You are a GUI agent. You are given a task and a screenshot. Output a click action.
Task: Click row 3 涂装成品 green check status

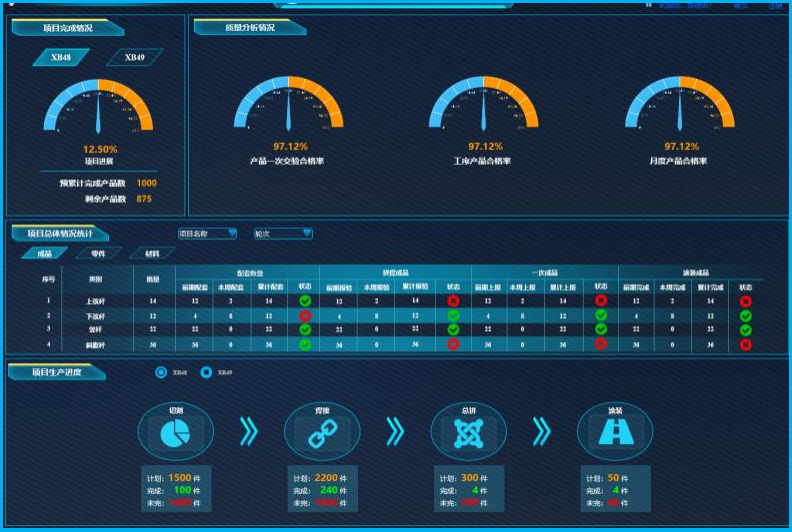(746, 330)
